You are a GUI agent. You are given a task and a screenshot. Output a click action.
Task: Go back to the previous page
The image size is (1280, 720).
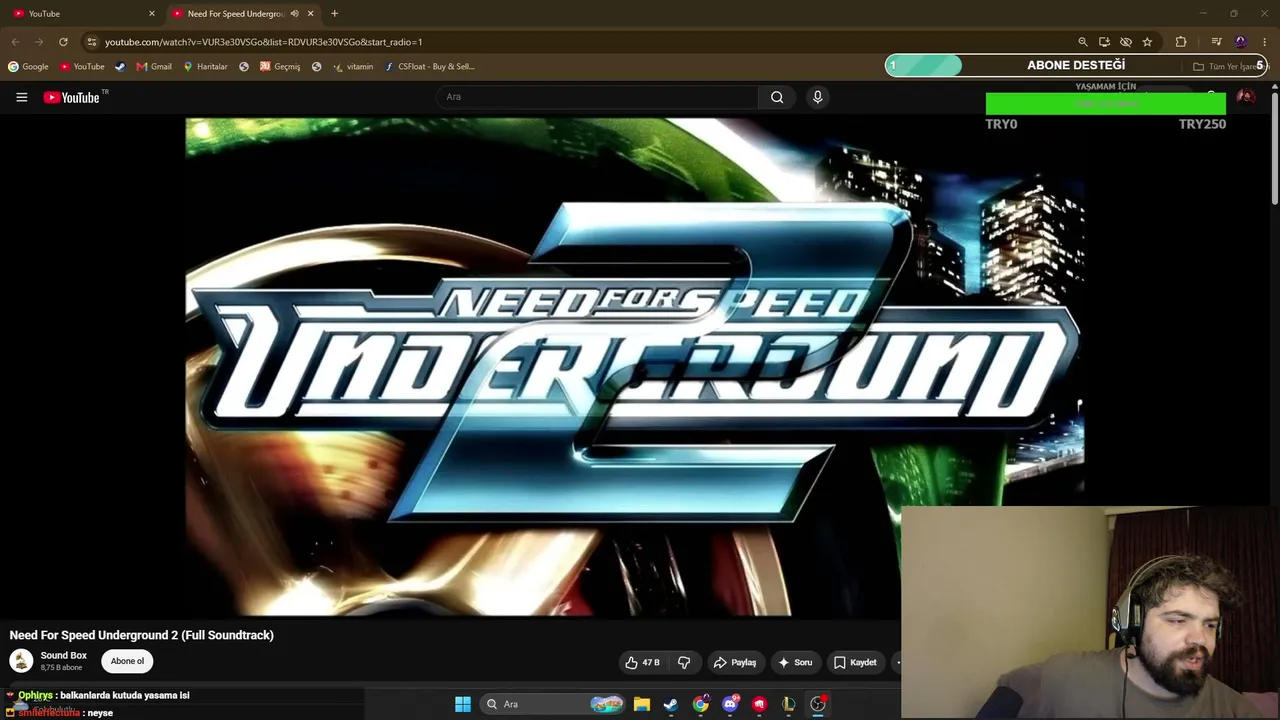pyautogui.click(x=15, y=42)
